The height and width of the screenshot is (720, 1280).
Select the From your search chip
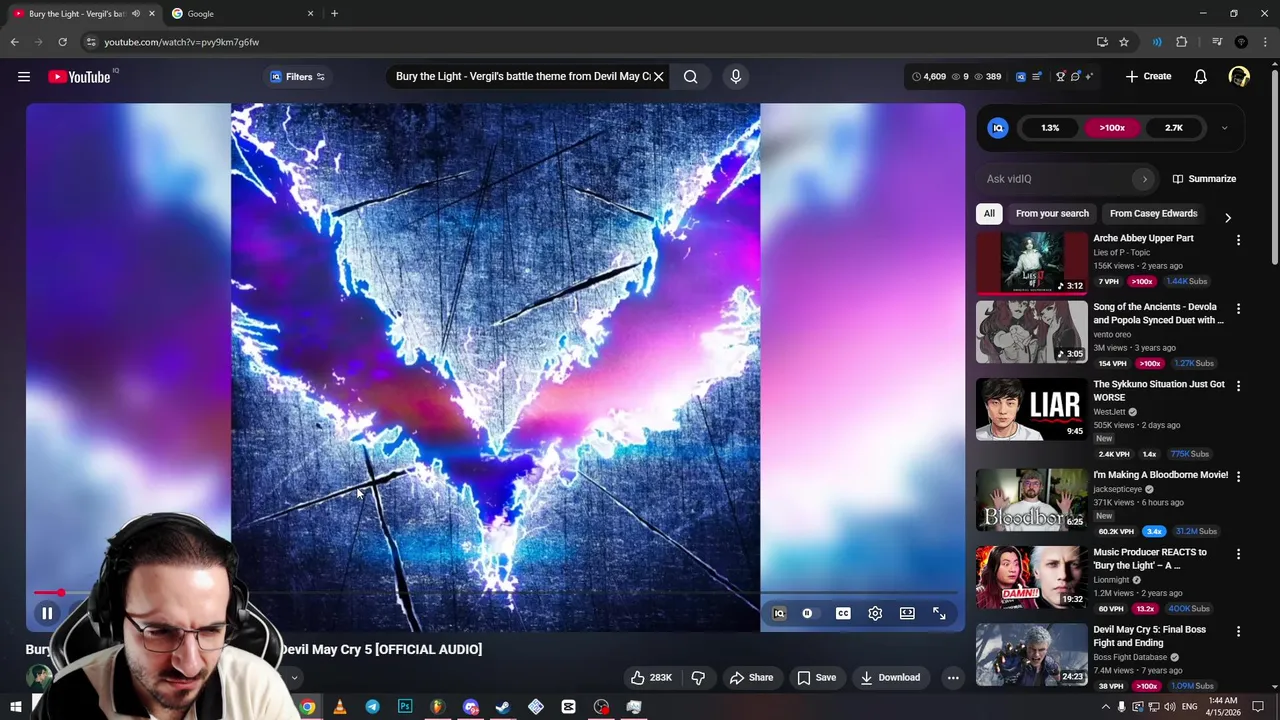pyautogui.click(x=1052, y=213)
